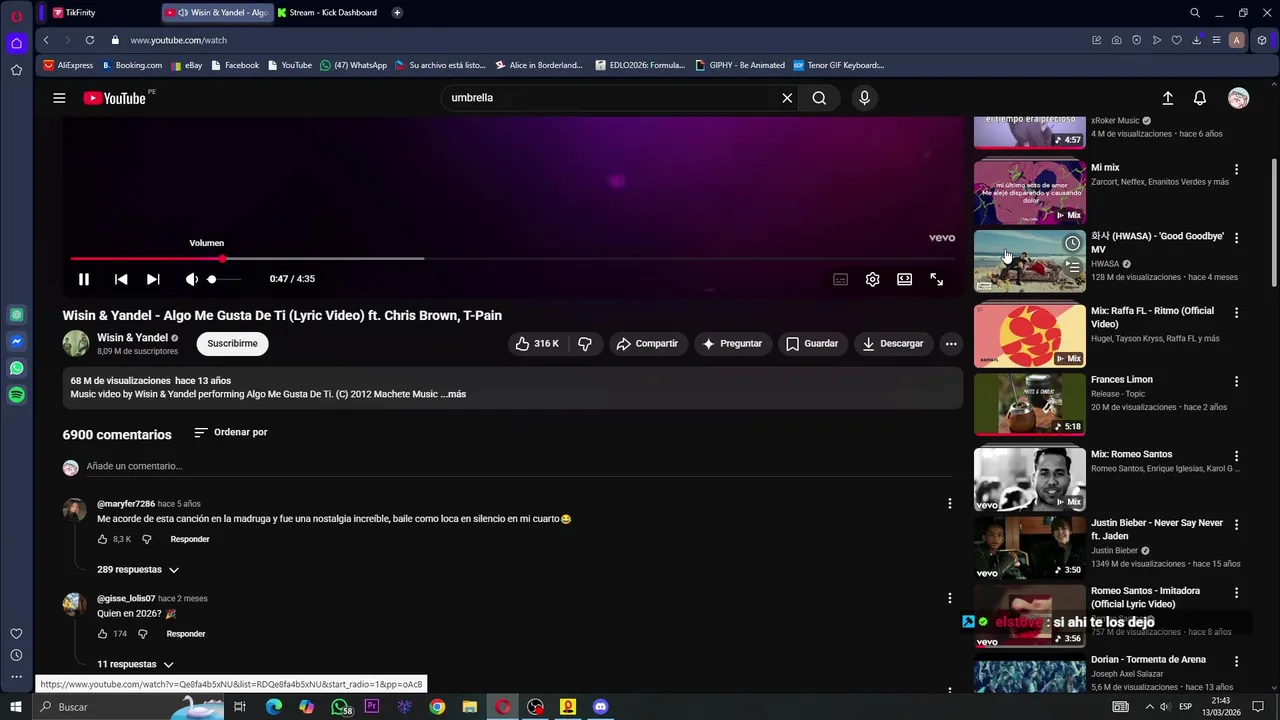Like the video with 316 K
This screenshot has height=720, width=1280.
tap(537, 344)
